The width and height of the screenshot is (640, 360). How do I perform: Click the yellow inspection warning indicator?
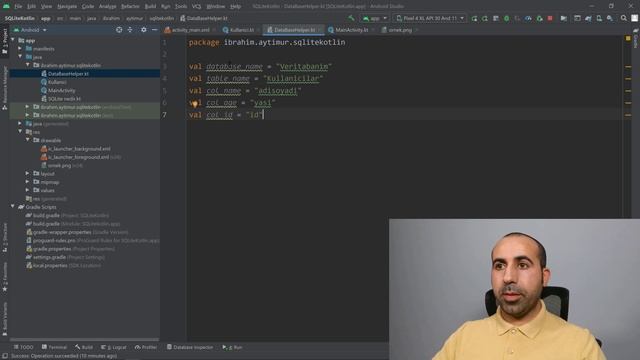pyautogui.click(x=628, y=38)
